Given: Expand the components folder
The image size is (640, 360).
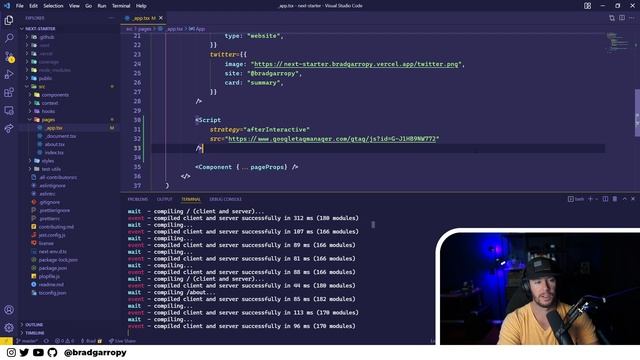Looking at the screenshot, I should tap(55, 95).
